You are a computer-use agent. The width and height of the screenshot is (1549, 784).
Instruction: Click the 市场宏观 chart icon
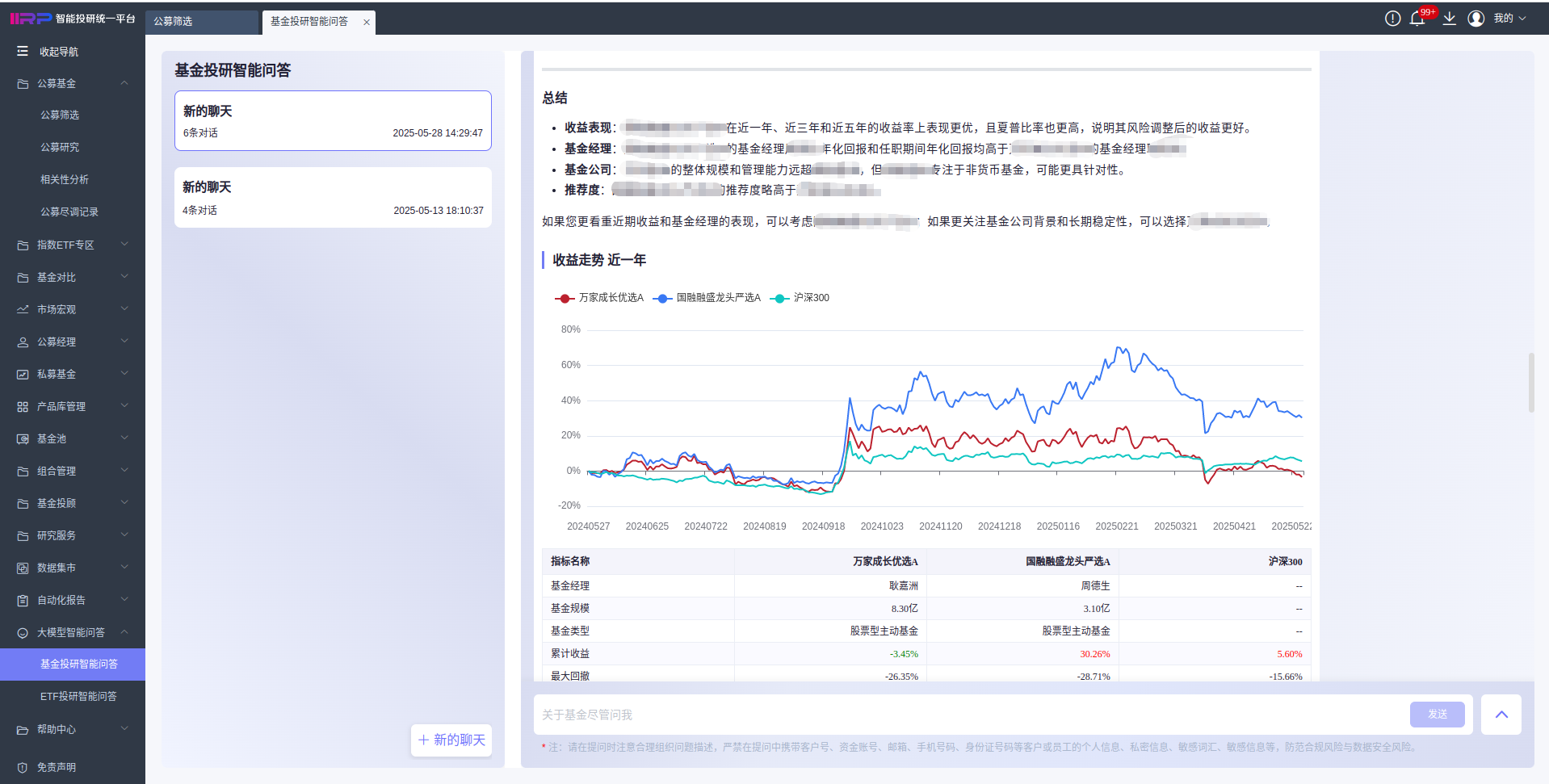click(23, 310)
